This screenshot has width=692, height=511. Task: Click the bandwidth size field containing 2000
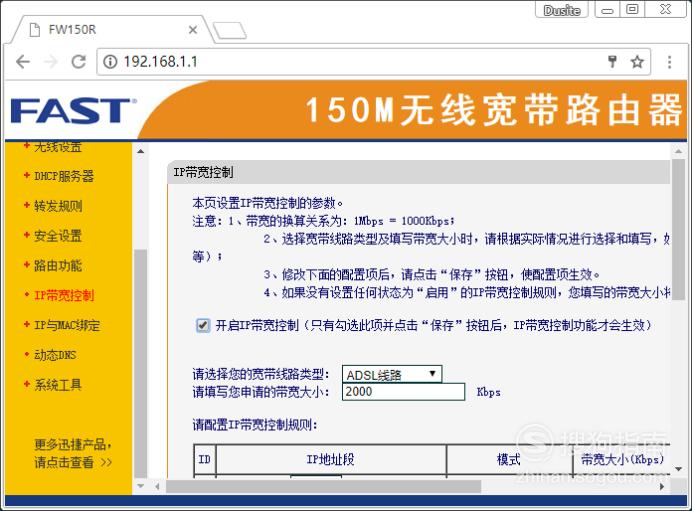coord(403,392)
